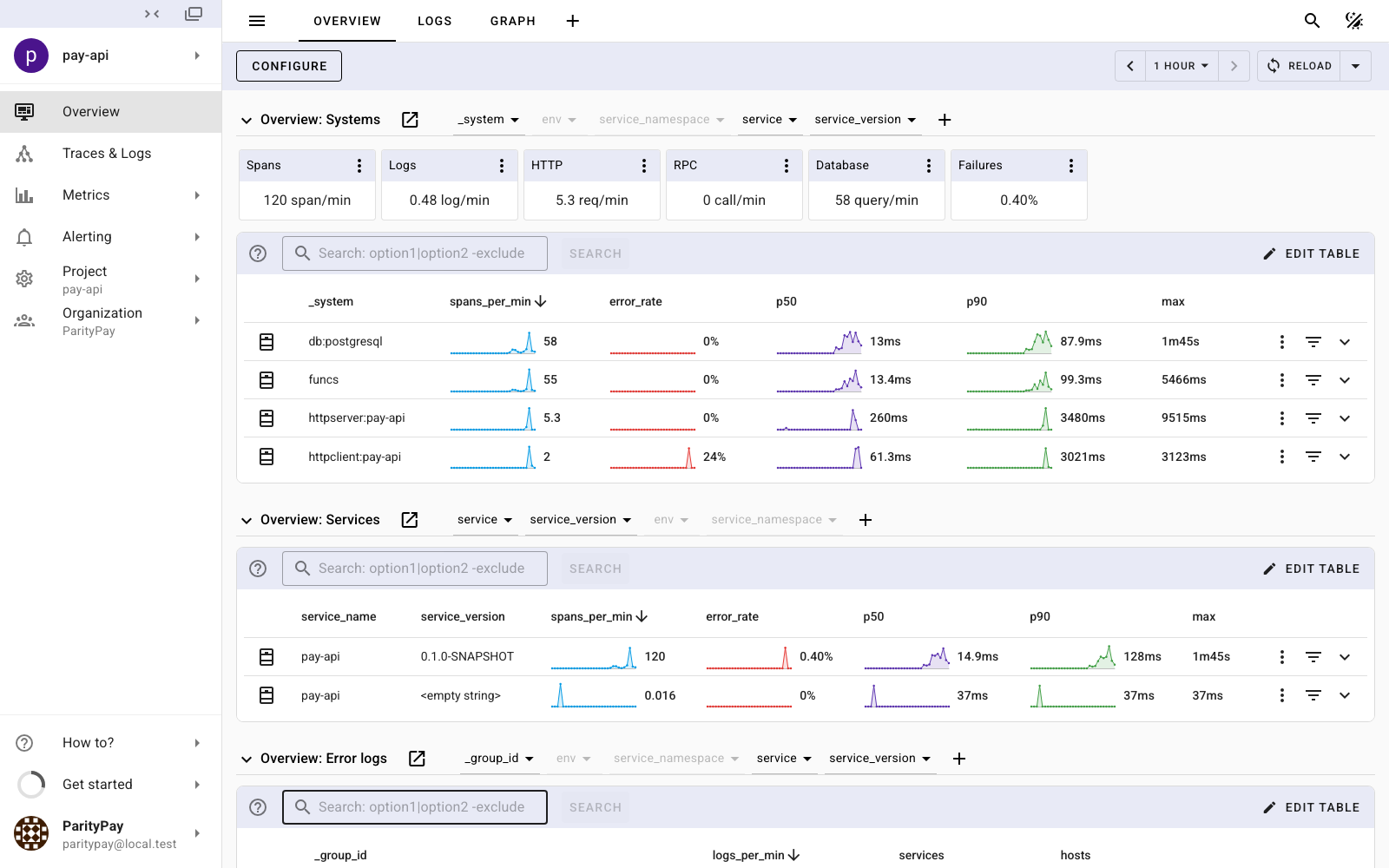The width and height of the screenshot is (1389, 868).
Task: Collapse the Overview: Systems section
Action: click(247, 121)
